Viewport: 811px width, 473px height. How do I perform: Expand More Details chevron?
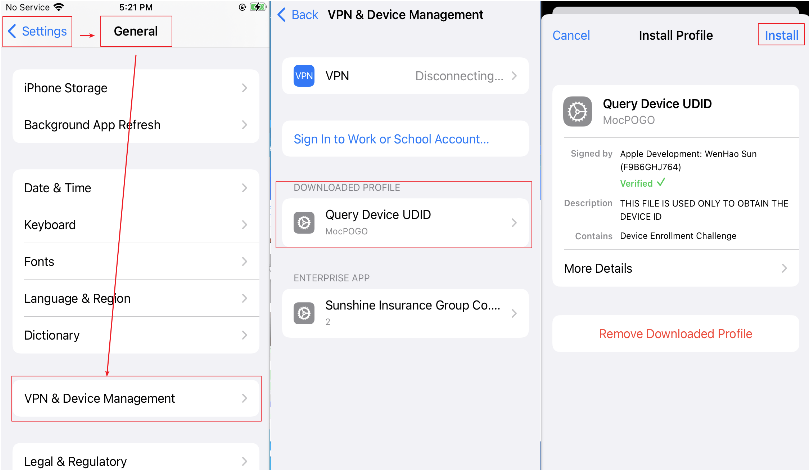(784, 269)
